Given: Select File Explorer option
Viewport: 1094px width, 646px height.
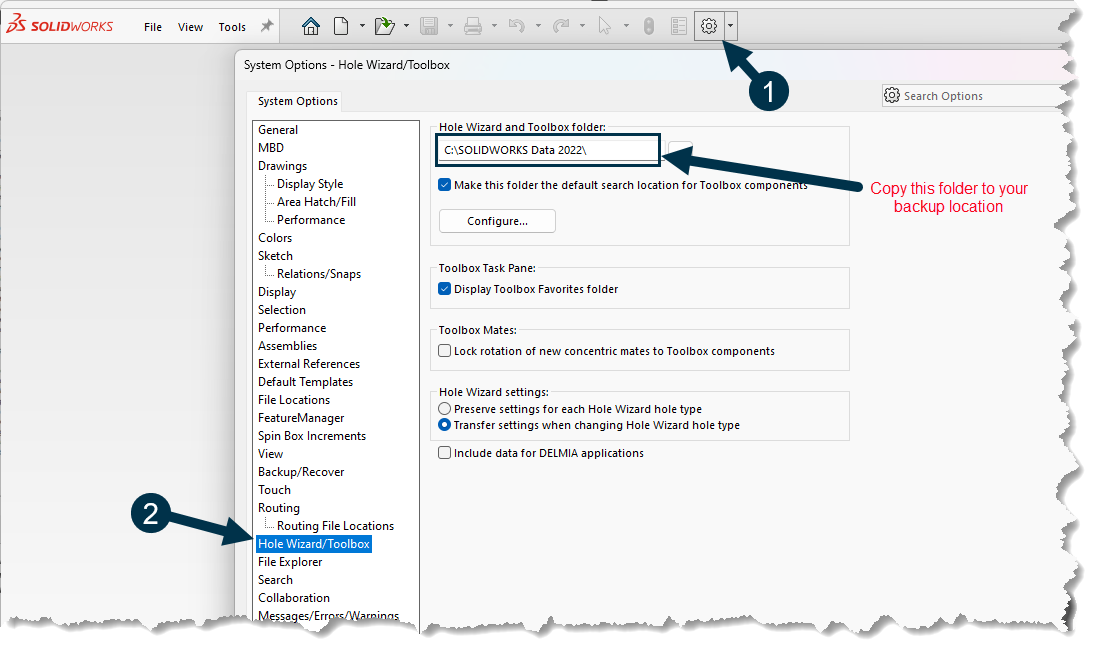Looking at the screenshot, I should (x=290, y=562).
